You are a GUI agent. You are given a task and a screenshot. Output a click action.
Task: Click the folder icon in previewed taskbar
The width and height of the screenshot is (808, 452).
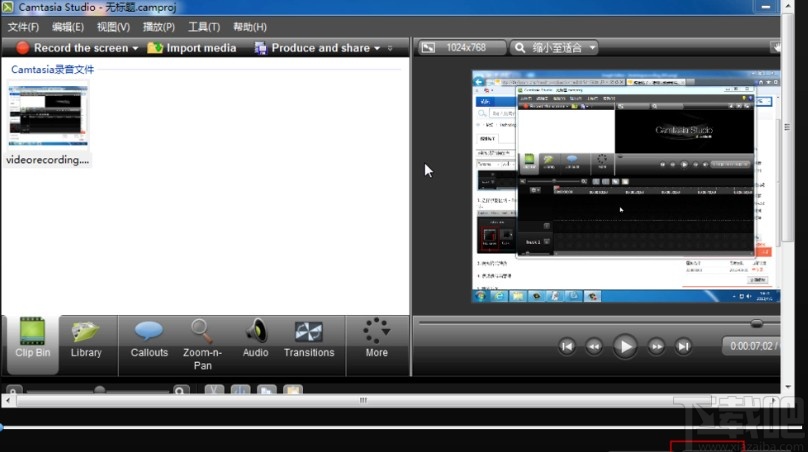pos(518,296)
